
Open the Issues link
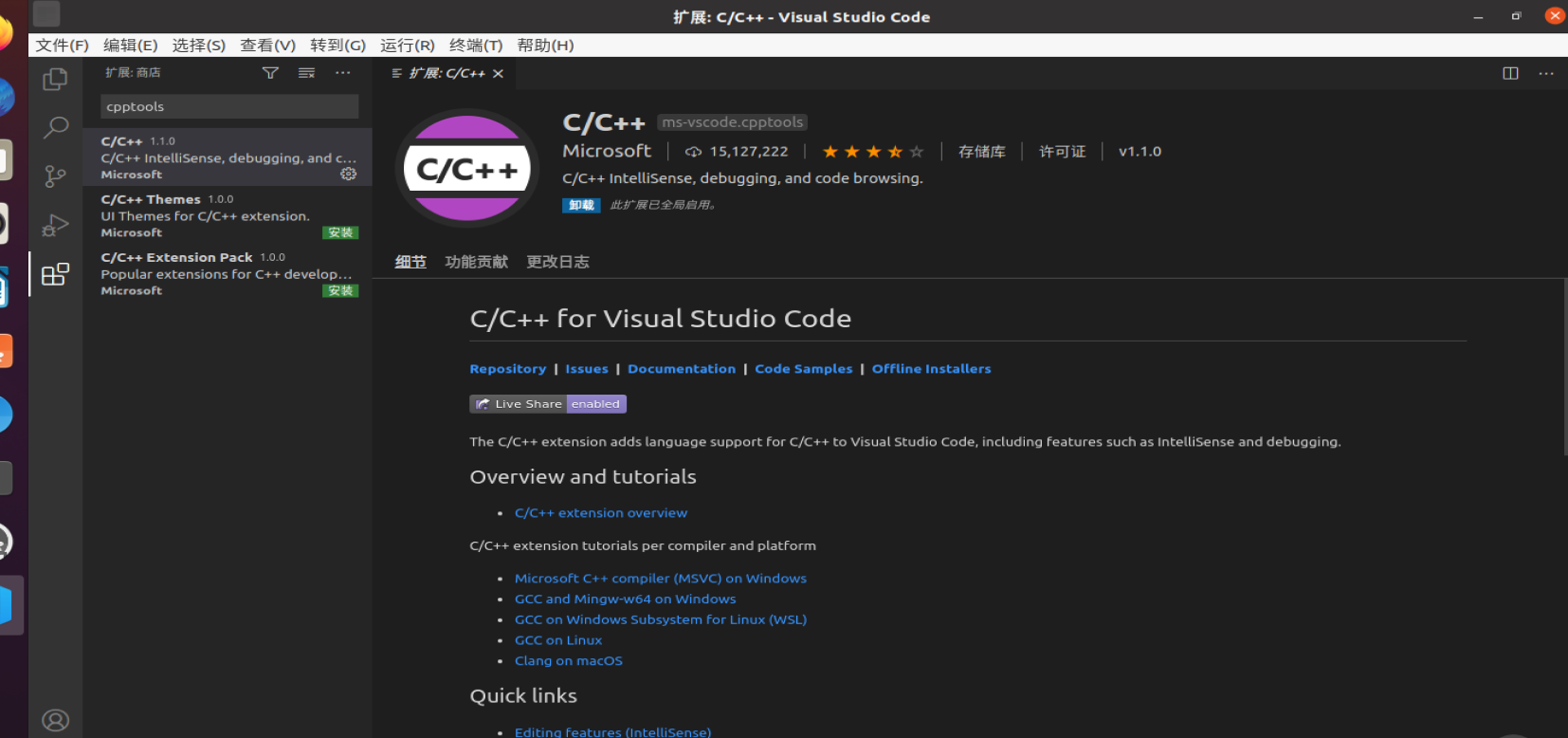[587, 369]
